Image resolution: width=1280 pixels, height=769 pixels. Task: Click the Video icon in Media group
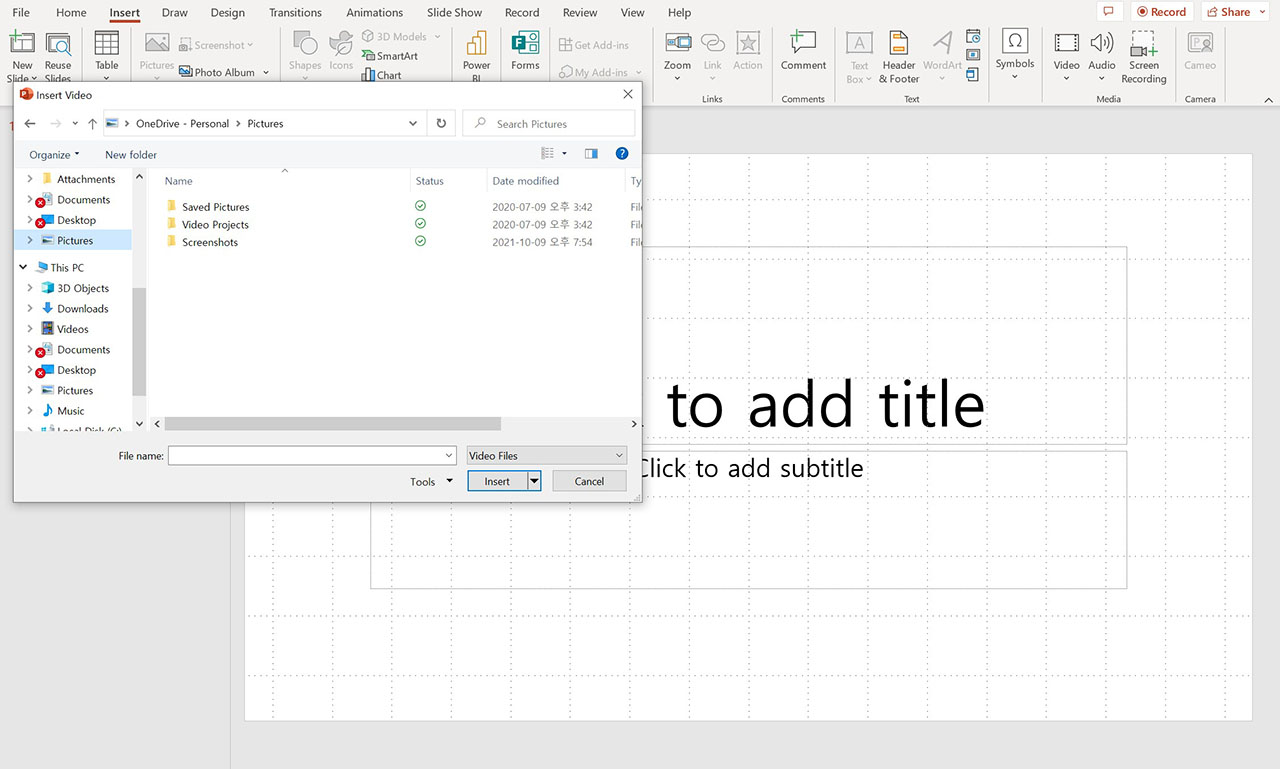(1067, 43)
